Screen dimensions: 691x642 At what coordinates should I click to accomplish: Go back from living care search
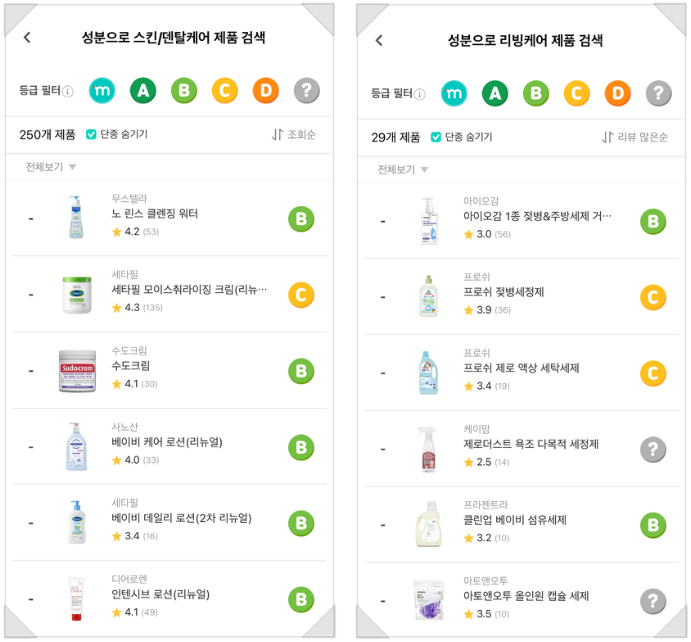point(379,40)
